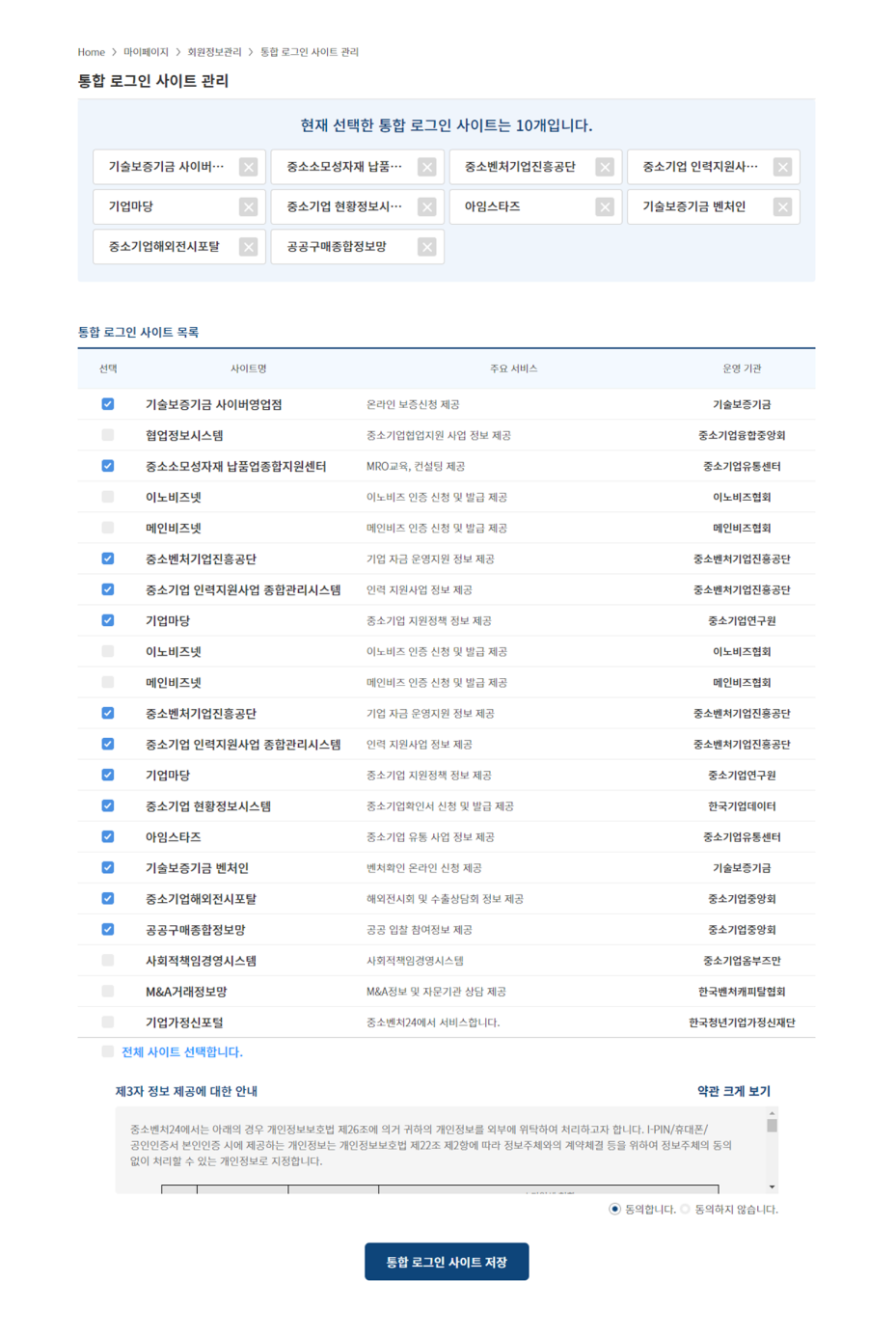This screenshot has width=896, height=1336.
Task: Click the 중소기업융합중앙회 operator cell
Action: 742,435
